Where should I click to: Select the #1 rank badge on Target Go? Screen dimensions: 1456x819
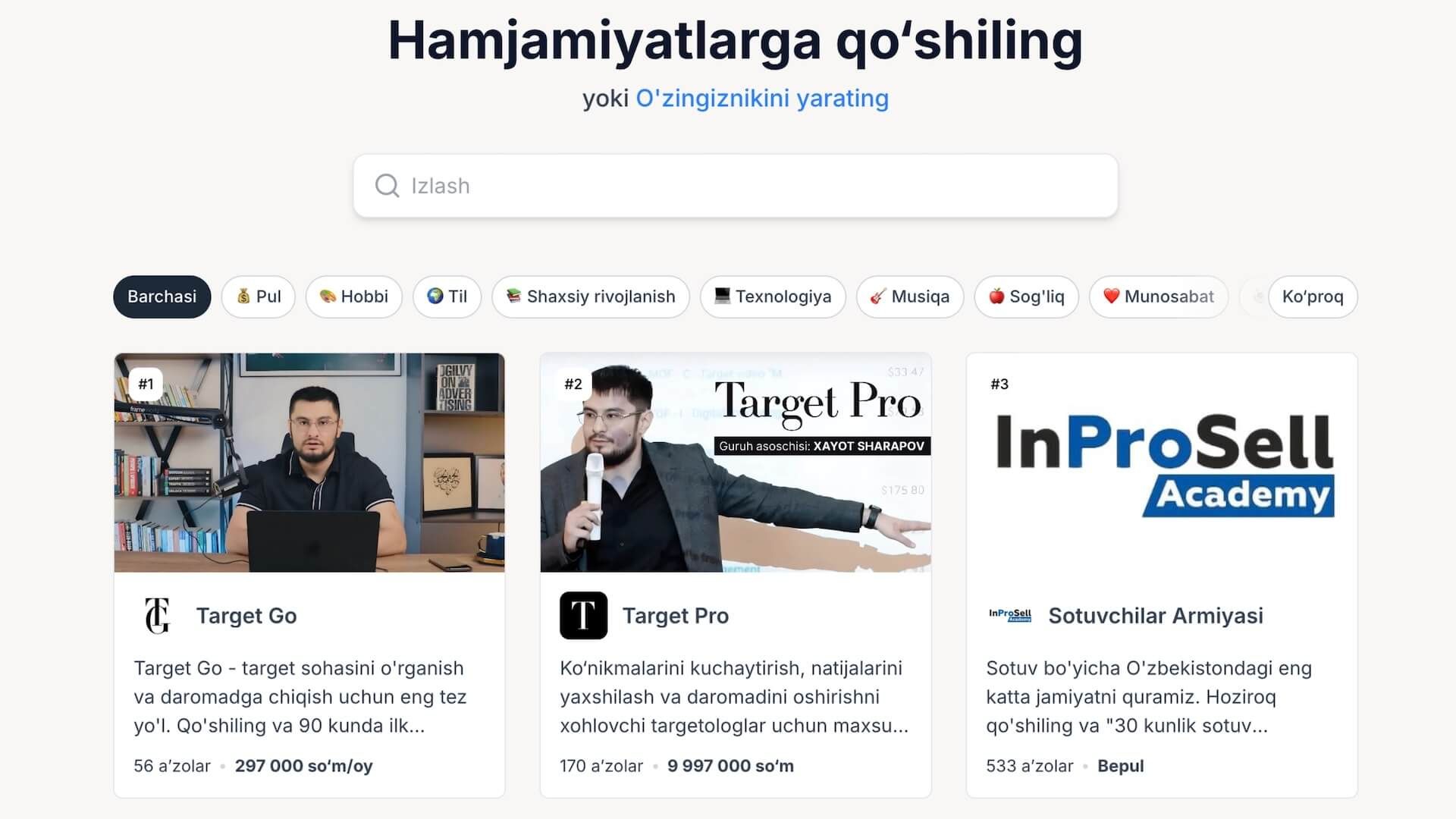click(146, 384)
